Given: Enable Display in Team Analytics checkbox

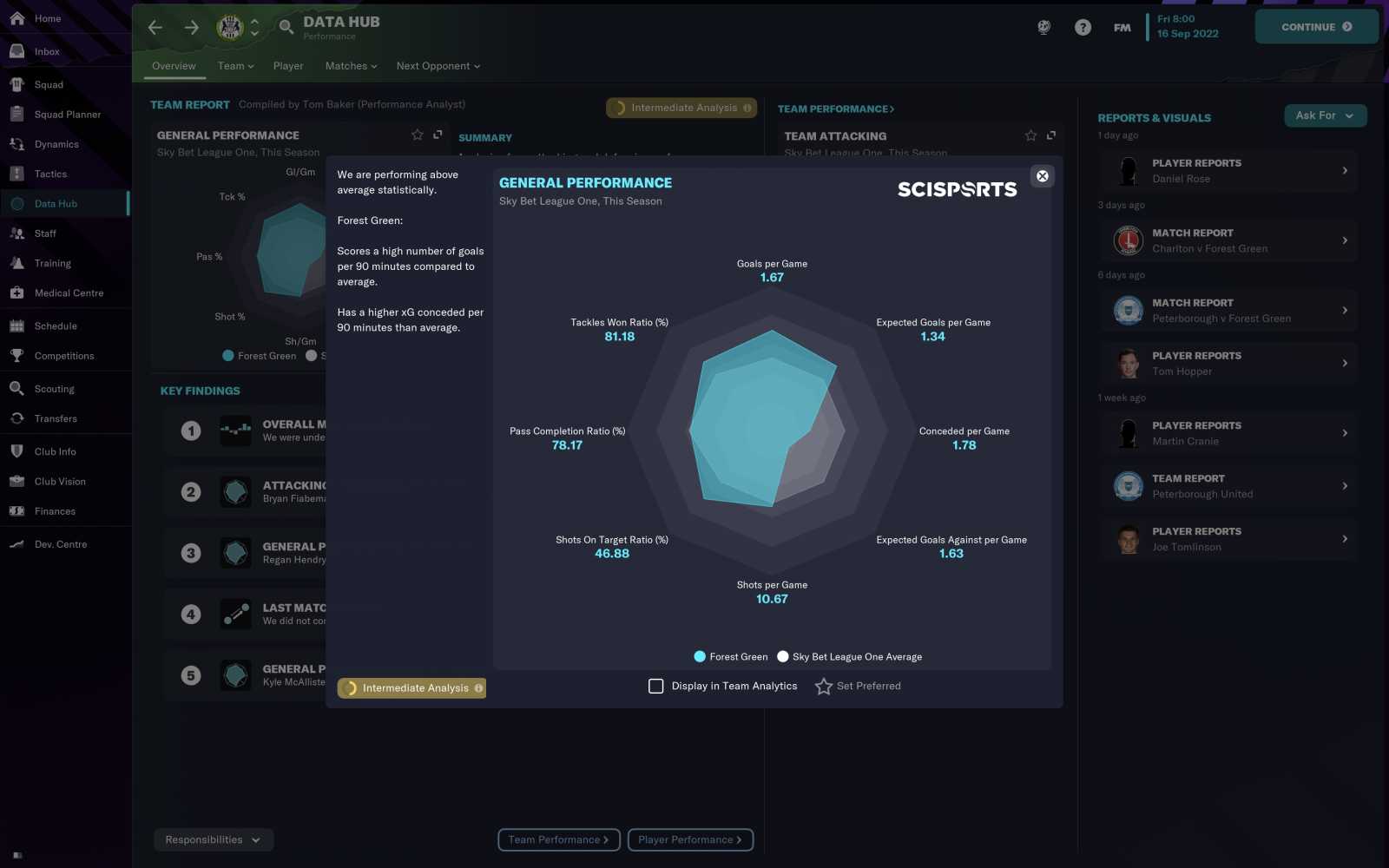Looking at the screenshot, I should 656,686.
